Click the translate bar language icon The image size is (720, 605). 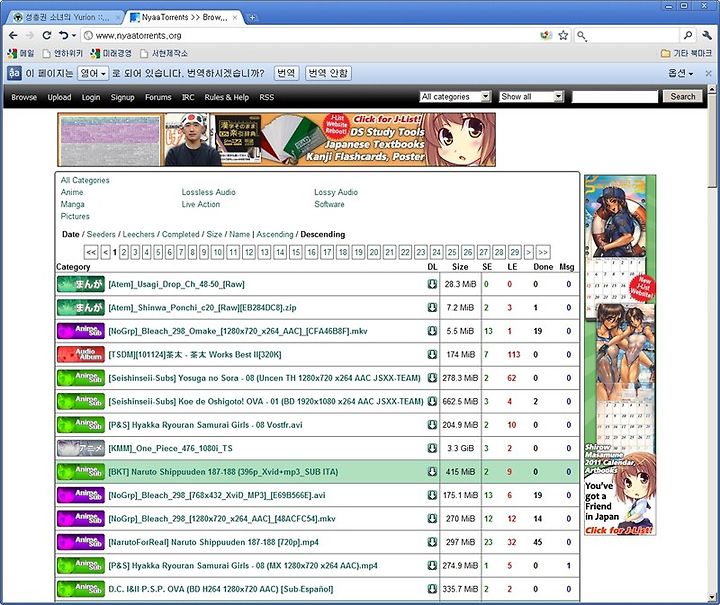(x=14, y=73)
